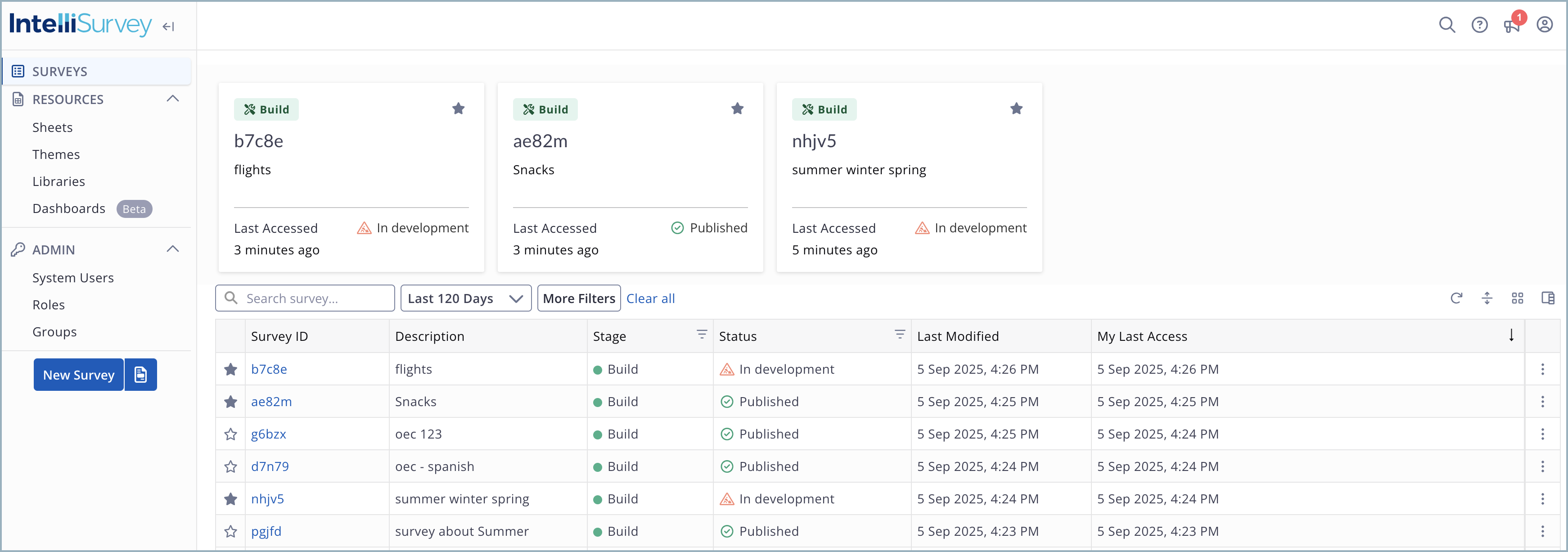1568x552 pixels.
Task: Toggle the side panel layout icon
Action: tap(1548, 298)
